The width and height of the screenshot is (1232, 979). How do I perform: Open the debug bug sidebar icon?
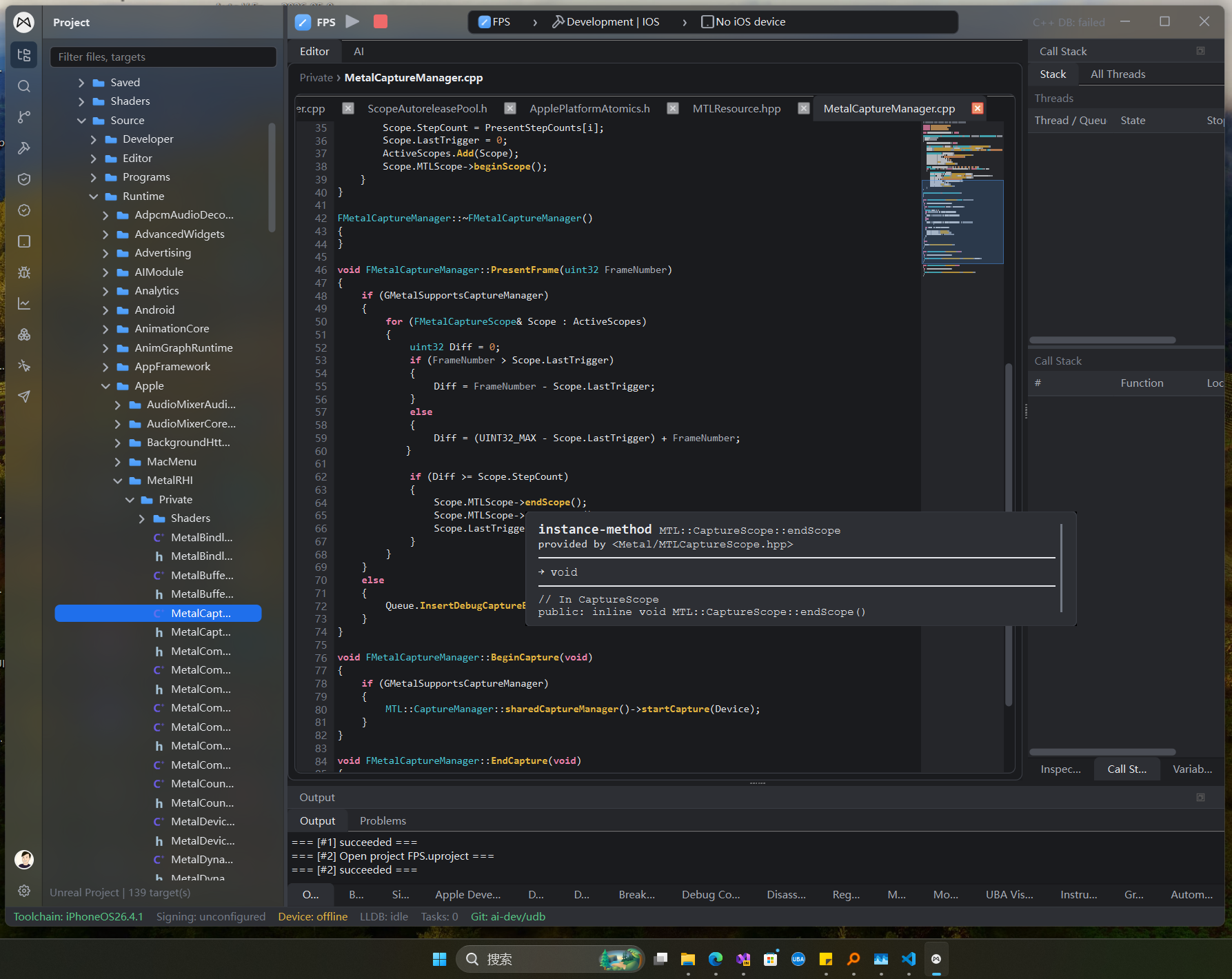(x=24, y=272)
